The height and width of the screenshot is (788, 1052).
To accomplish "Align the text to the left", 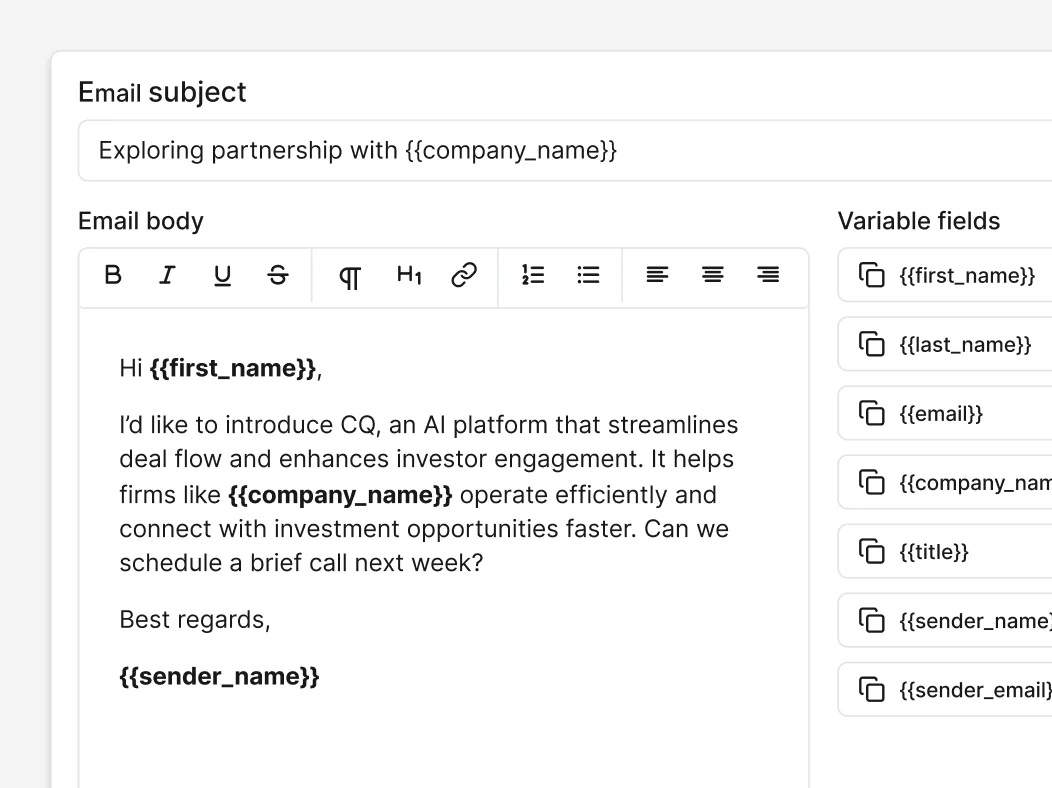I will tap(657, 275).
